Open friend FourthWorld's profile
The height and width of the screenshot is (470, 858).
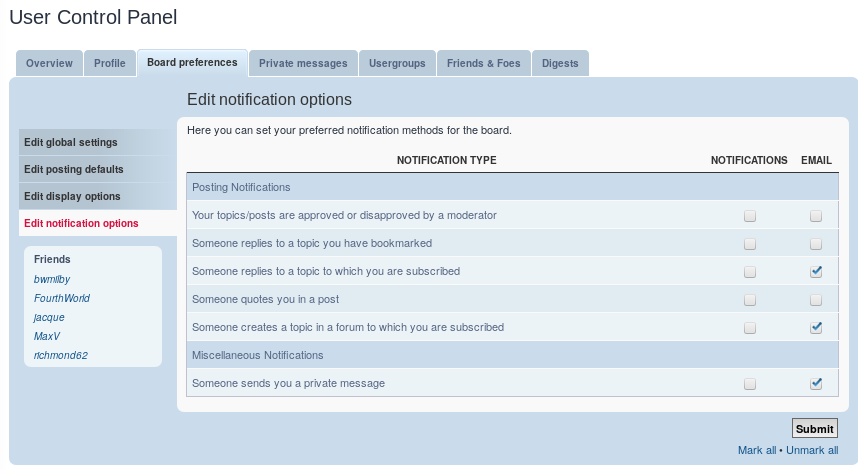point(62,298)
